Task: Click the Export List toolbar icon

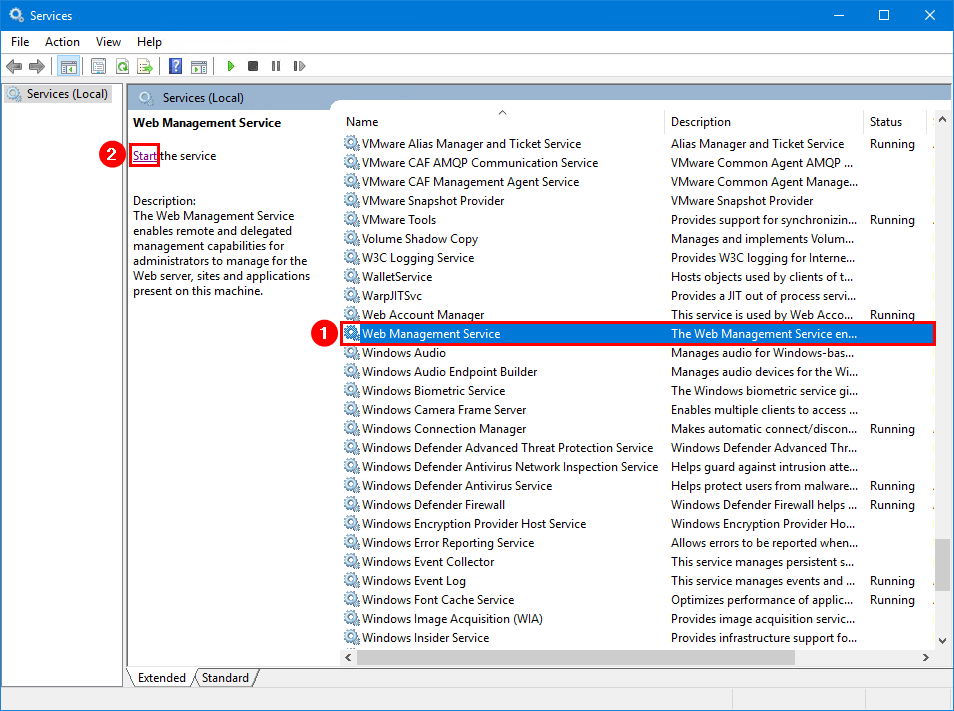Action: [145, 66]
